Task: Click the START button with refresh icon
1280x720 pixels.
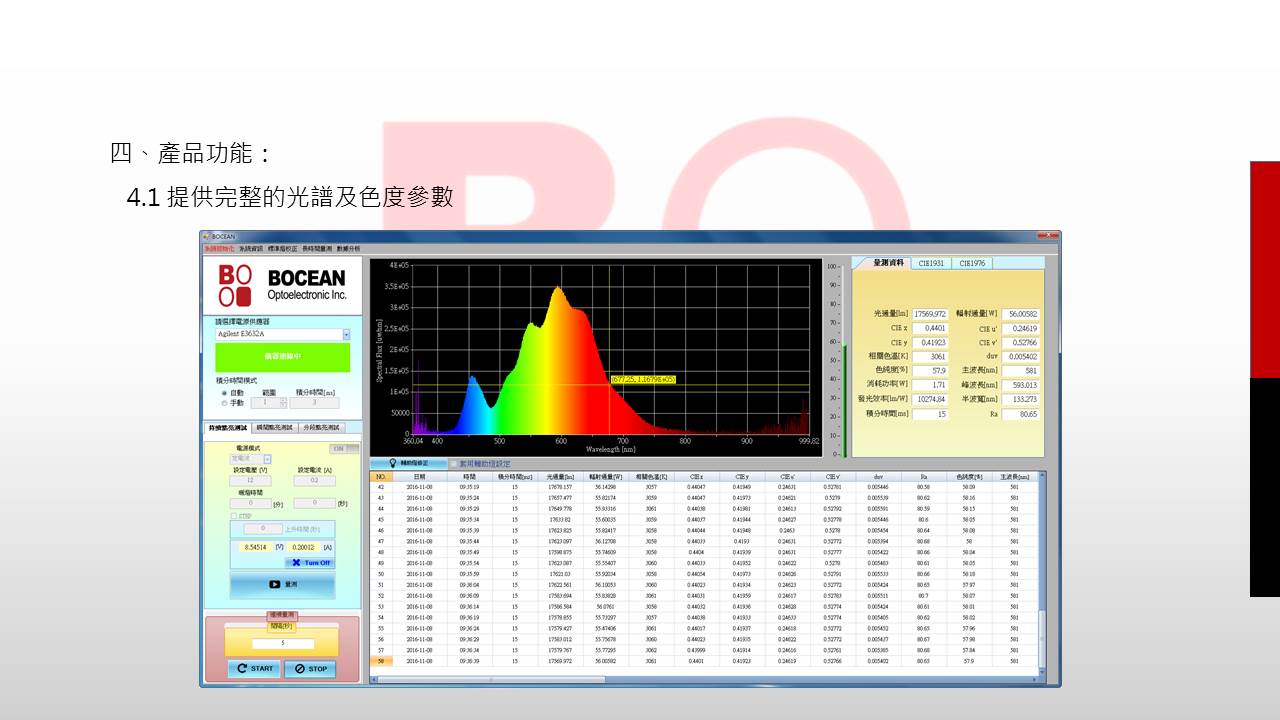Action: pos(254,669)
